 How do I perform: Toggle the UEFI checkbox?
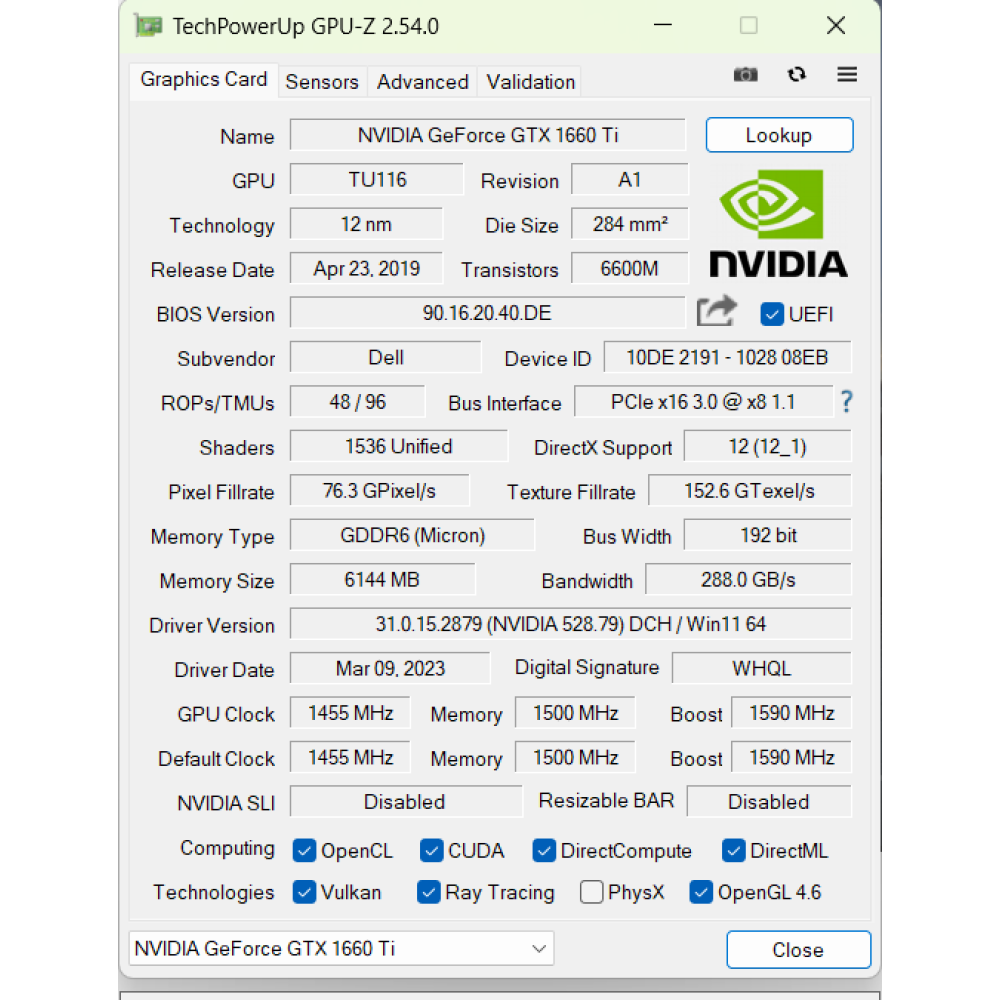(x=772, y=314)
